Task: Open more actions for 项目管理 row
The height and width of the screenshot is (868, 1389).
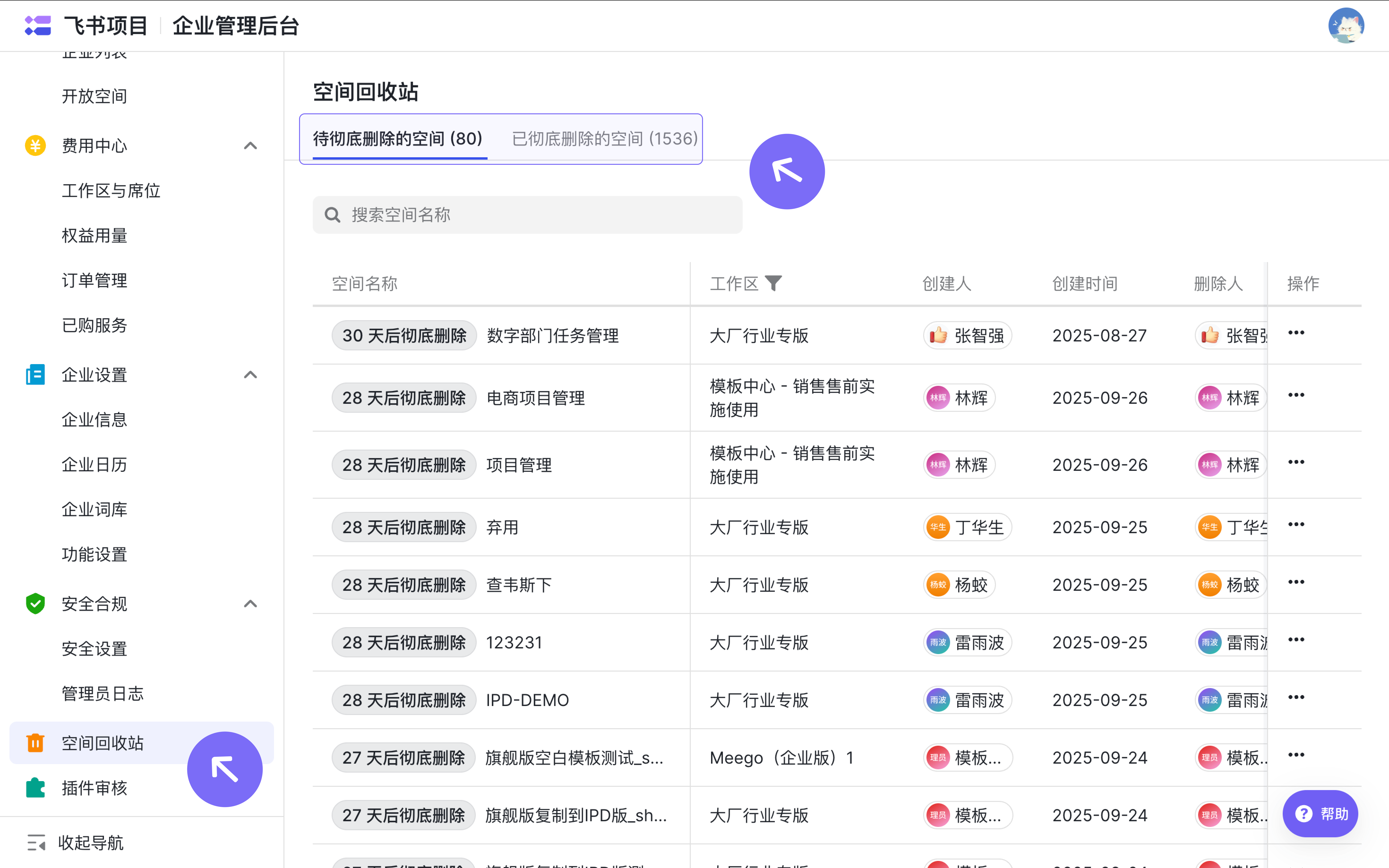Action: click(x=1296, y=462)
